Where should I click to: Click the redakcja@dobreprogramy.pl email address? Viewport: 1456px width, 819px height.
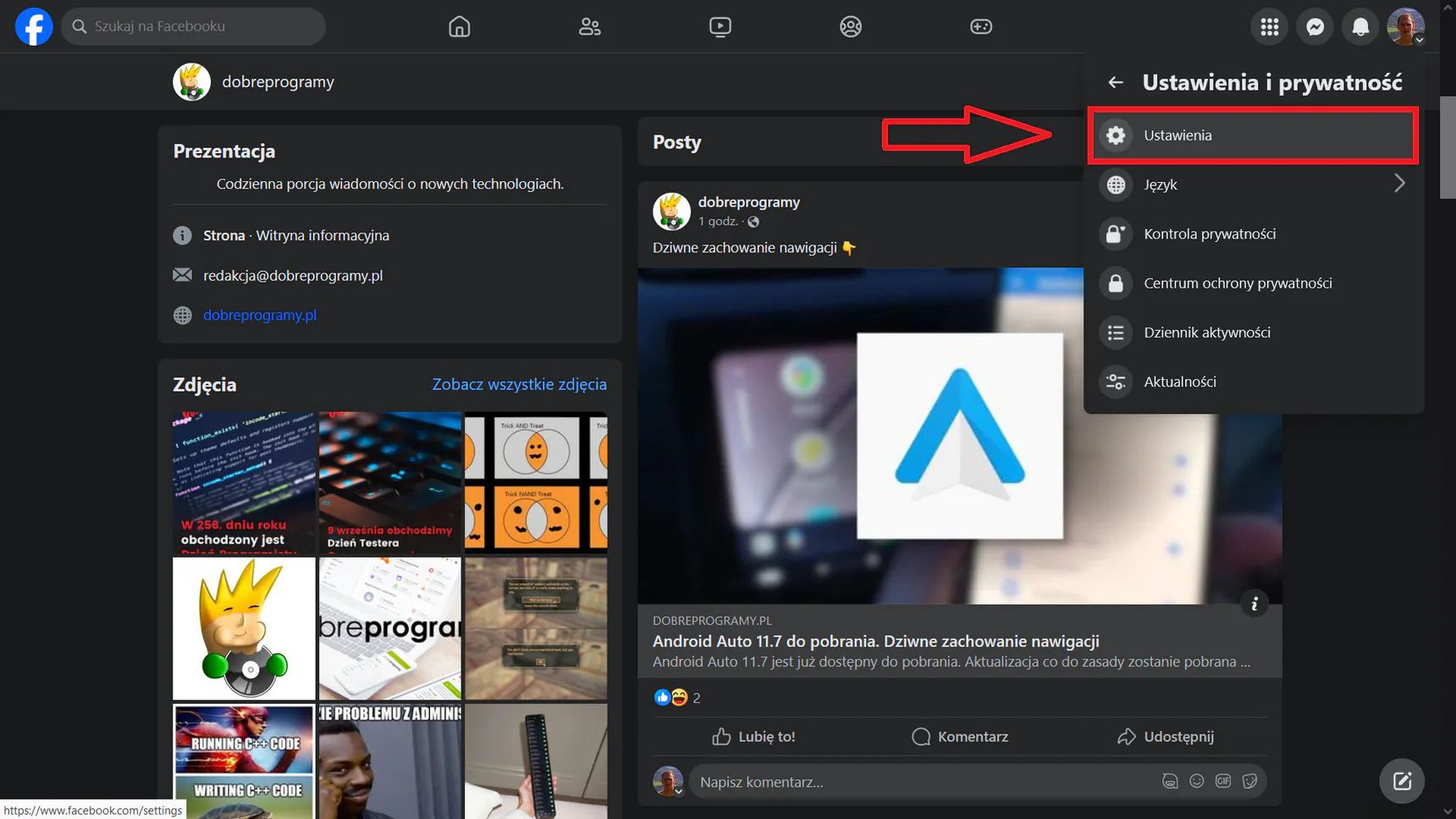click(293, 275)
